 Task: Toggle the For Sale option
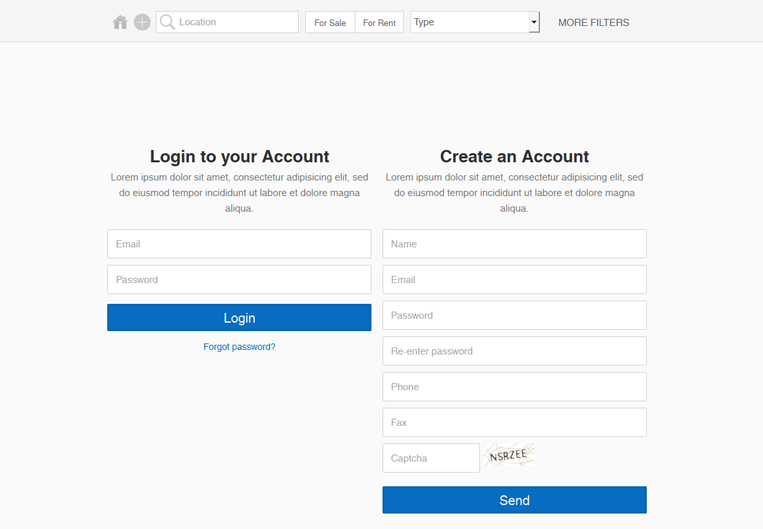coord(330,22)
